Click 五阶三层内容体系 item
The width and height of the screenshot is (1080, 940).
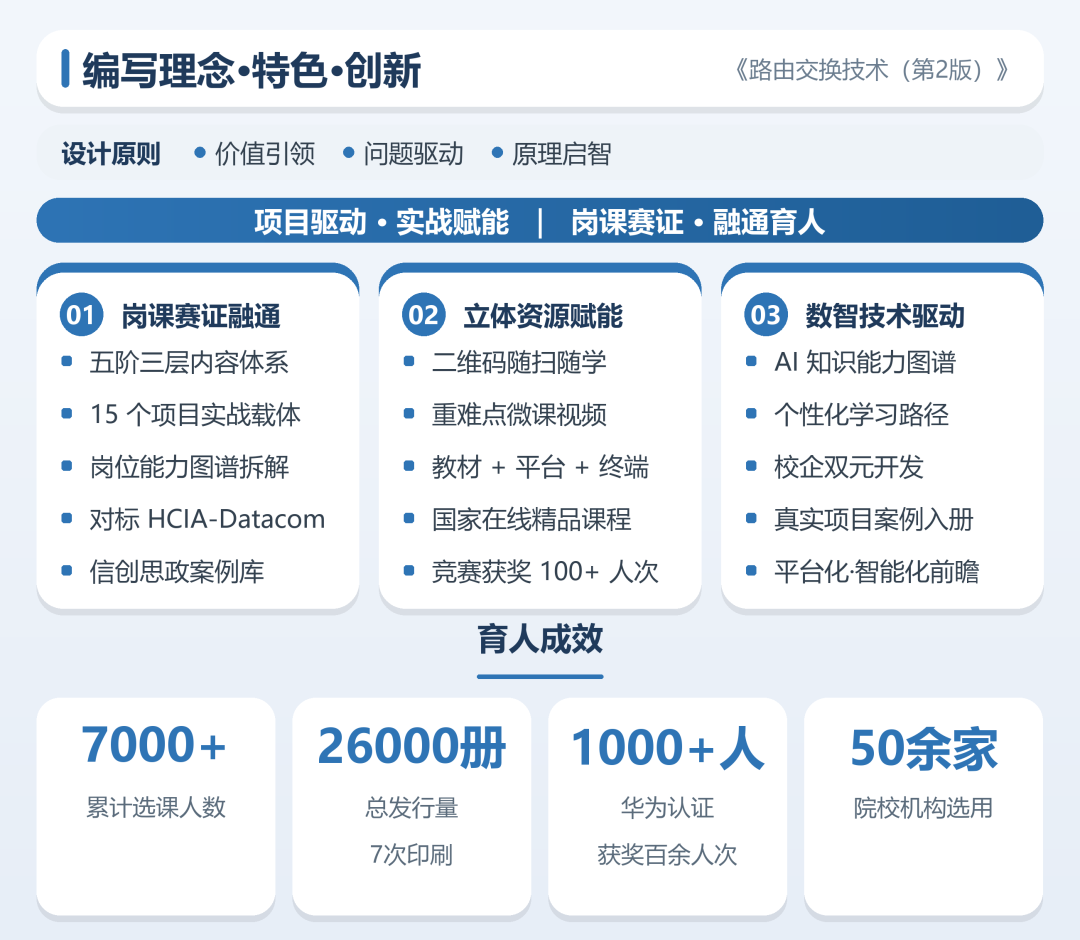pos(189,362)
